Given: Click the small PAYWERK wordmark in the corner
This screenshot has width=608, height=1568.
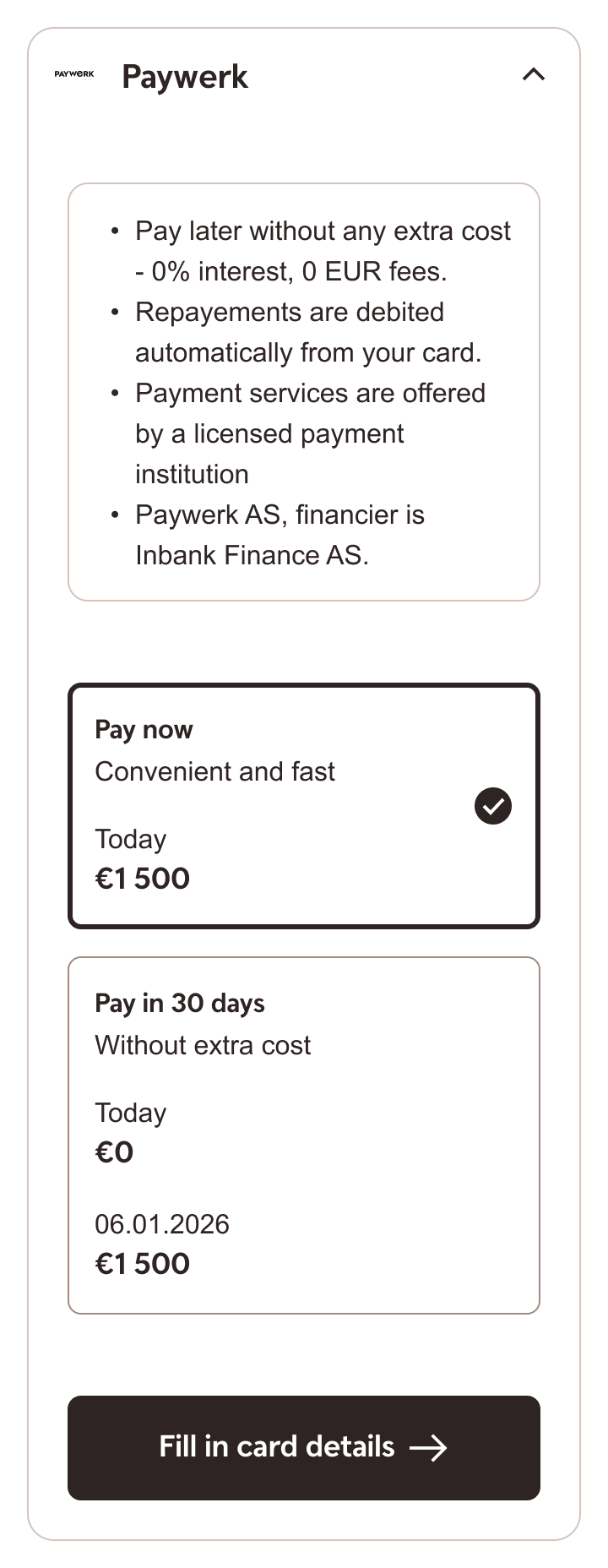Looking at the screenshot, I should pos(74,74).
